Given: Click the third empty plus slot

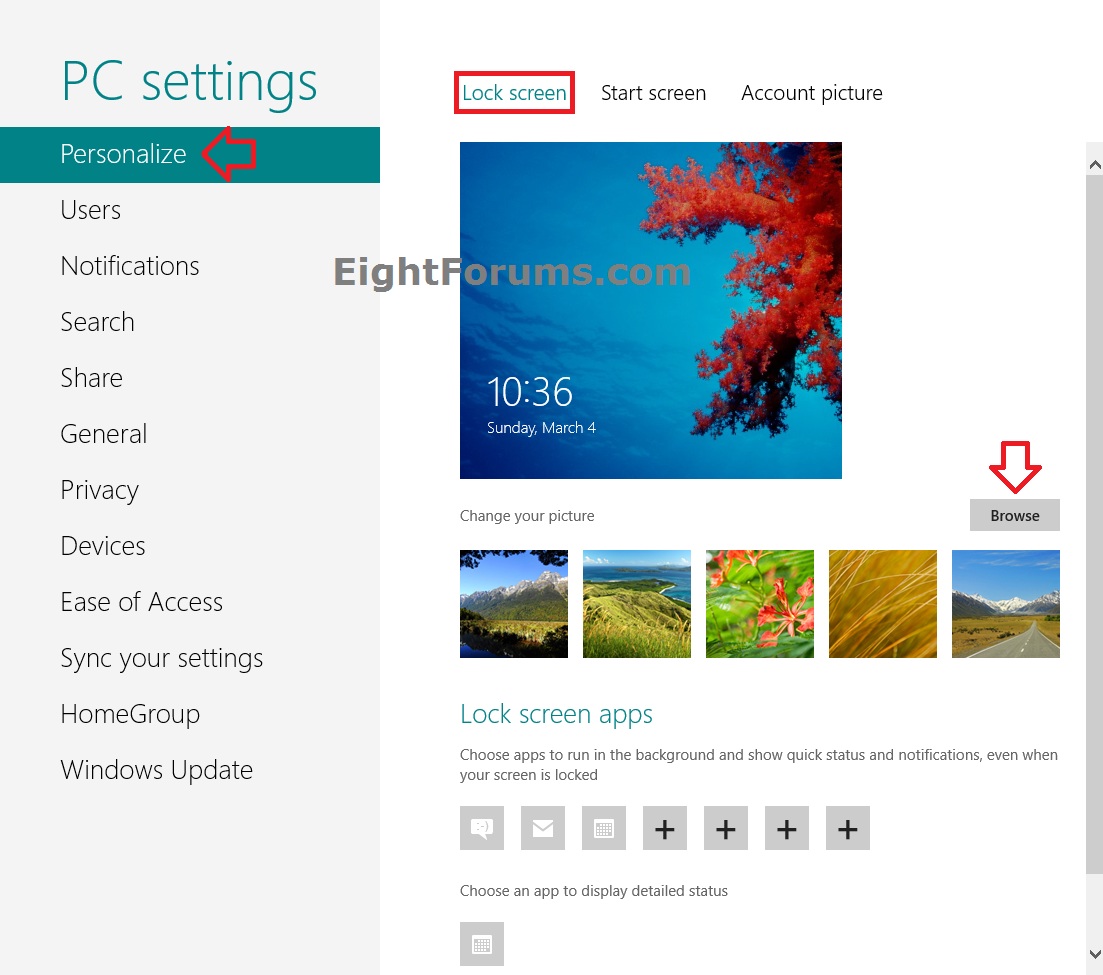Looking at the screenshot, I should click(x=787, y=828).
